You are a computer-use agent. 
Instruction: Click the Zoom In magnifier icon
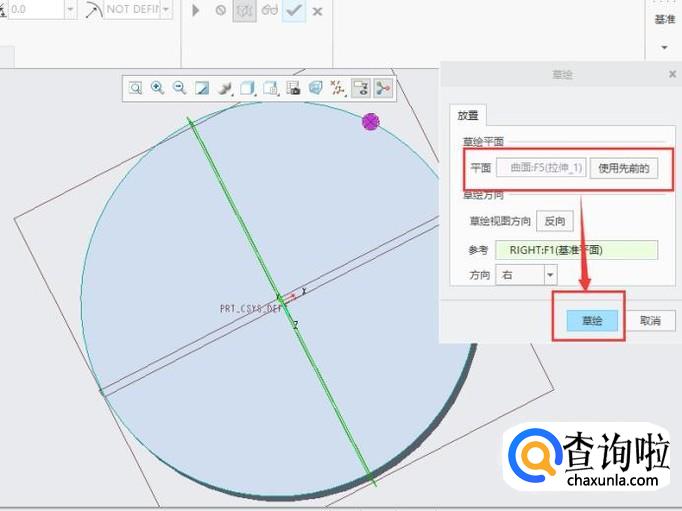157,88
